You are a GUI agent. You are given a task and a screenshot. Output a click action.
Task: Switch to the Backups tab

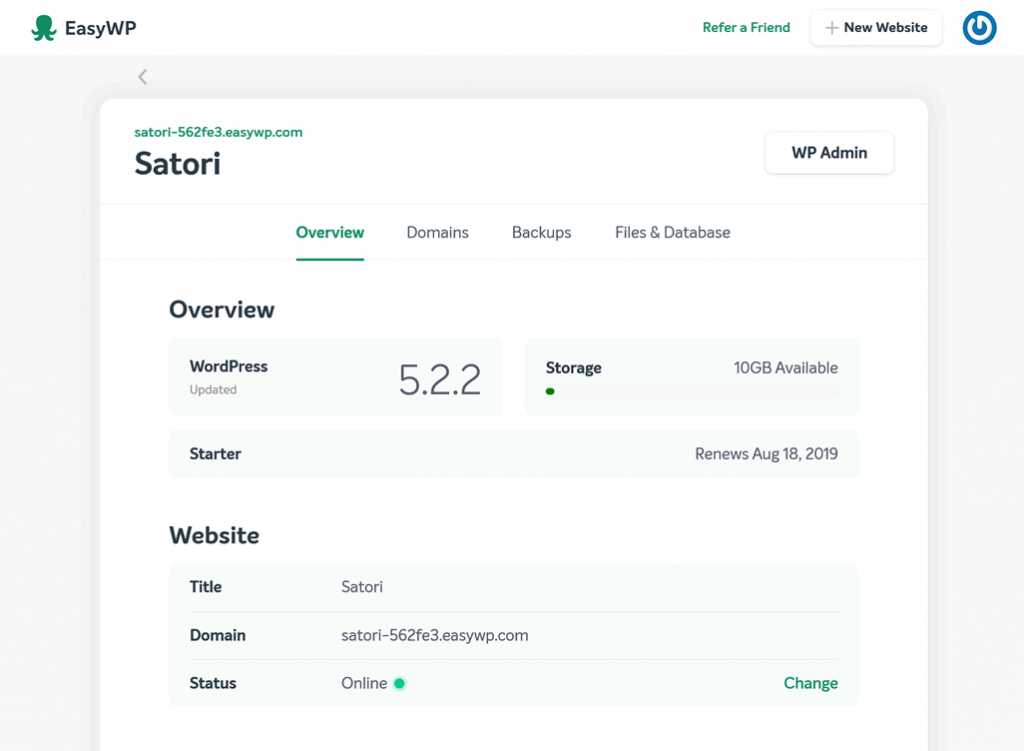click(x=541, y=232)
